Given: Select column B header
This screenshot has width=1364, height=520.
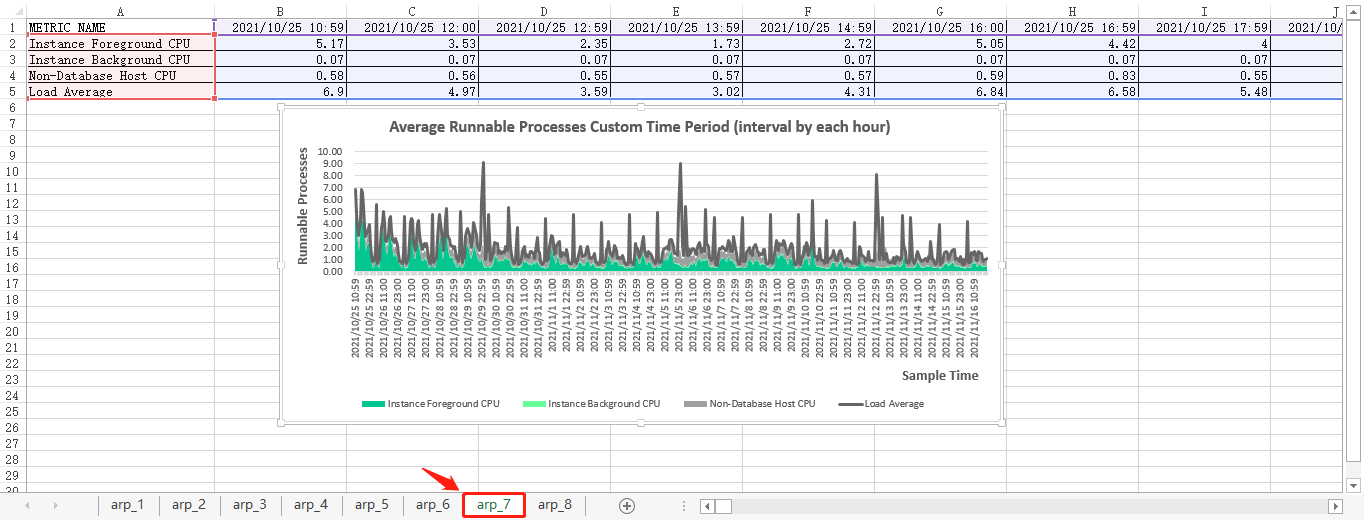Looking at the screenshot, I should click(280, 11).
